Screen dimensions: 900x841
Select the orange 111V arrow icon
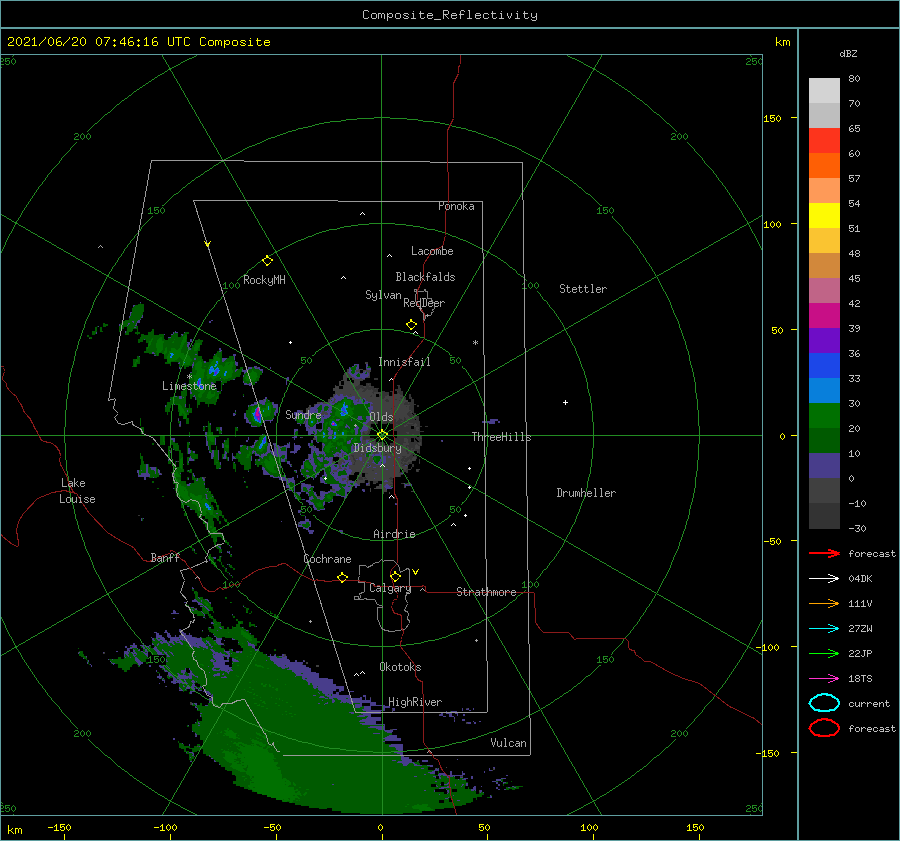824,603
